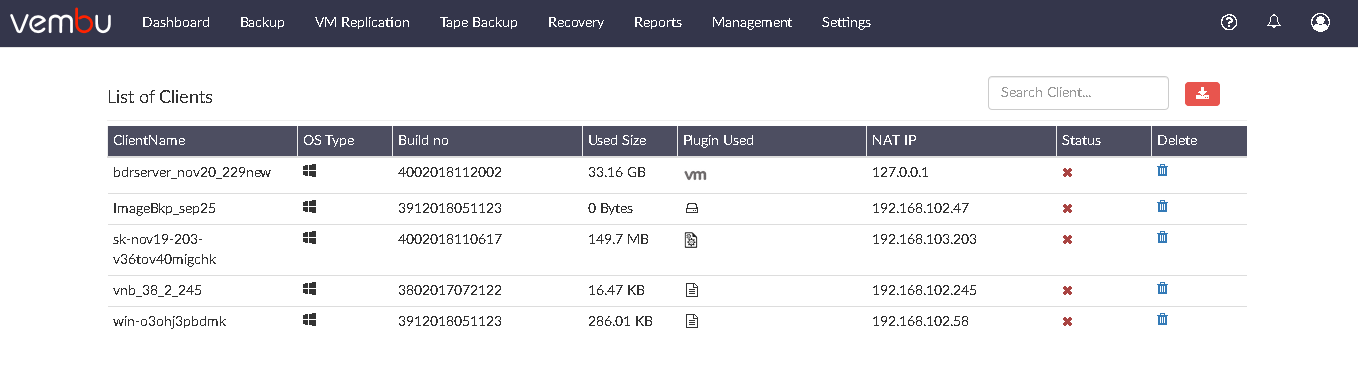Click Windows OS icon for vnb_38_2_245
This screenshot has height=370, width=1358.
310,289
